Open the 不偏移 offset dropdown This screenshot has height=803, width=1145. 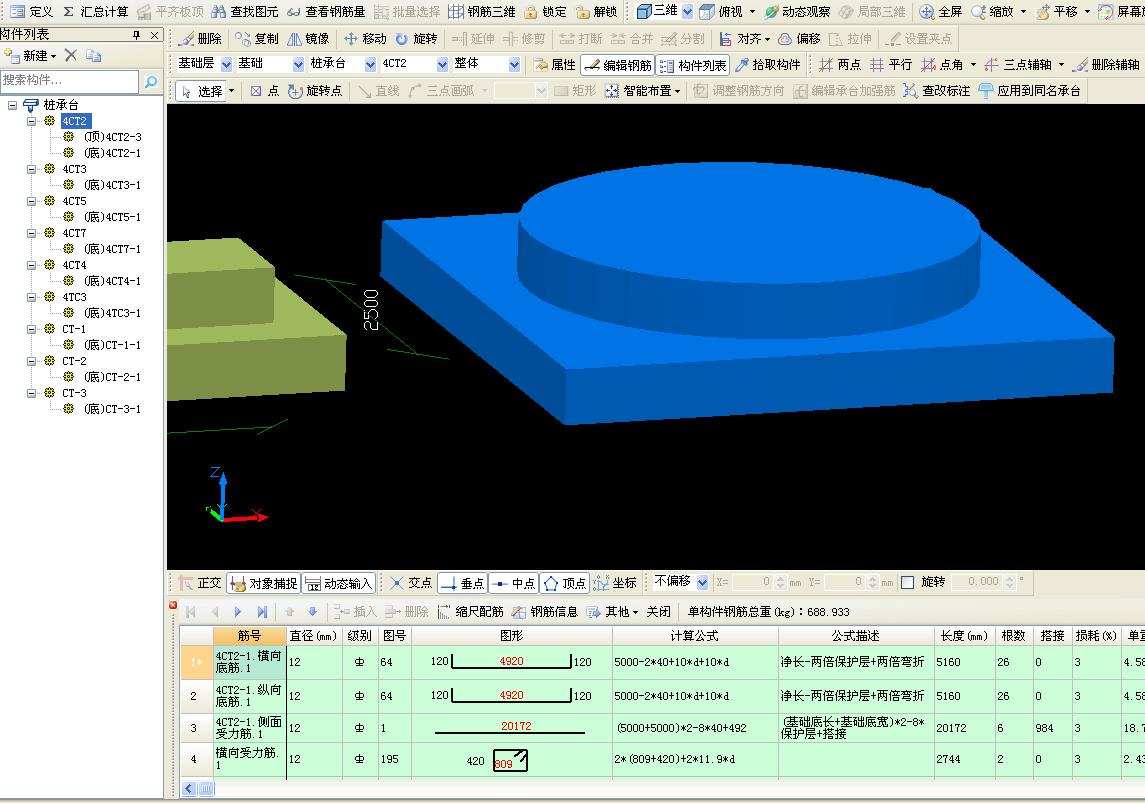pos(702,583)
